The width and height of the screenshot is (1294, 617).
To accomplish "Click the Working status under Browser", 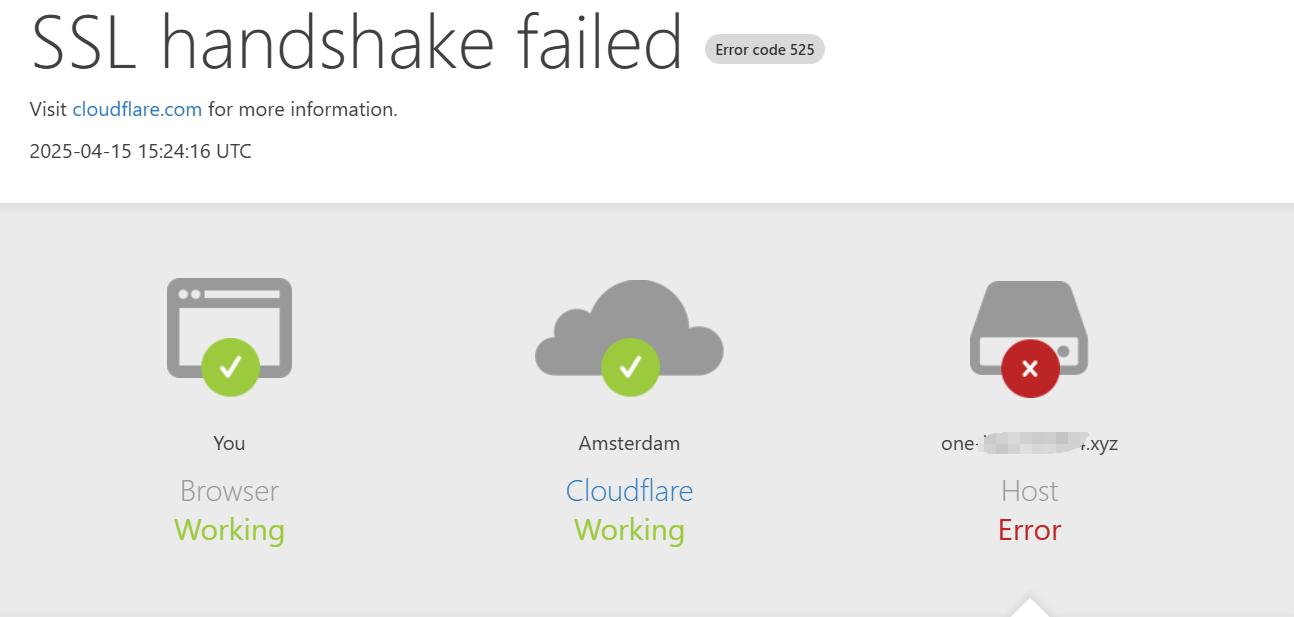I will click(229, 530).
